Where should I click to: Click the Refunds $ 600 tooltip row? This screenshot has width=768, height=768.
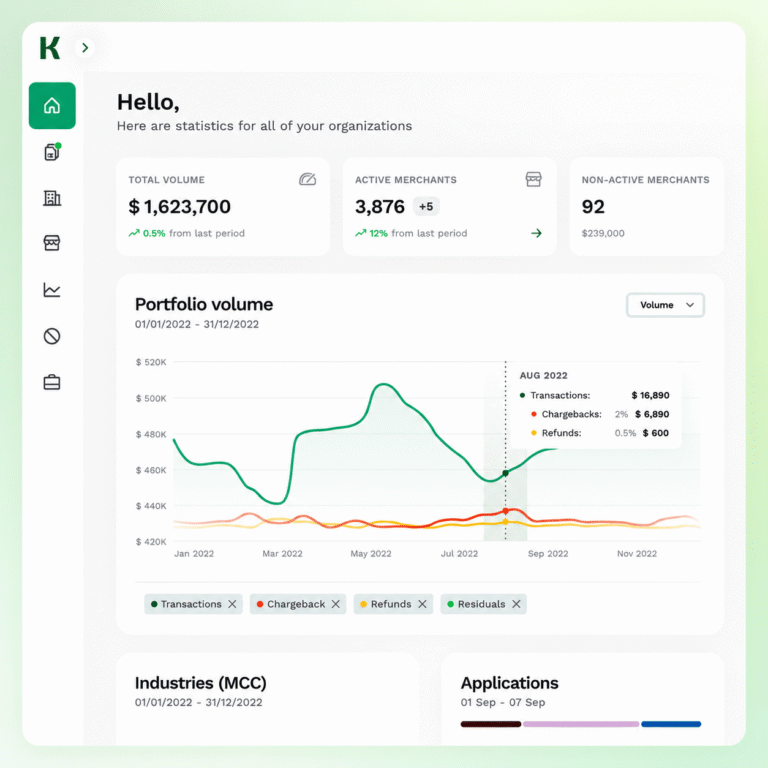point(600,433)
